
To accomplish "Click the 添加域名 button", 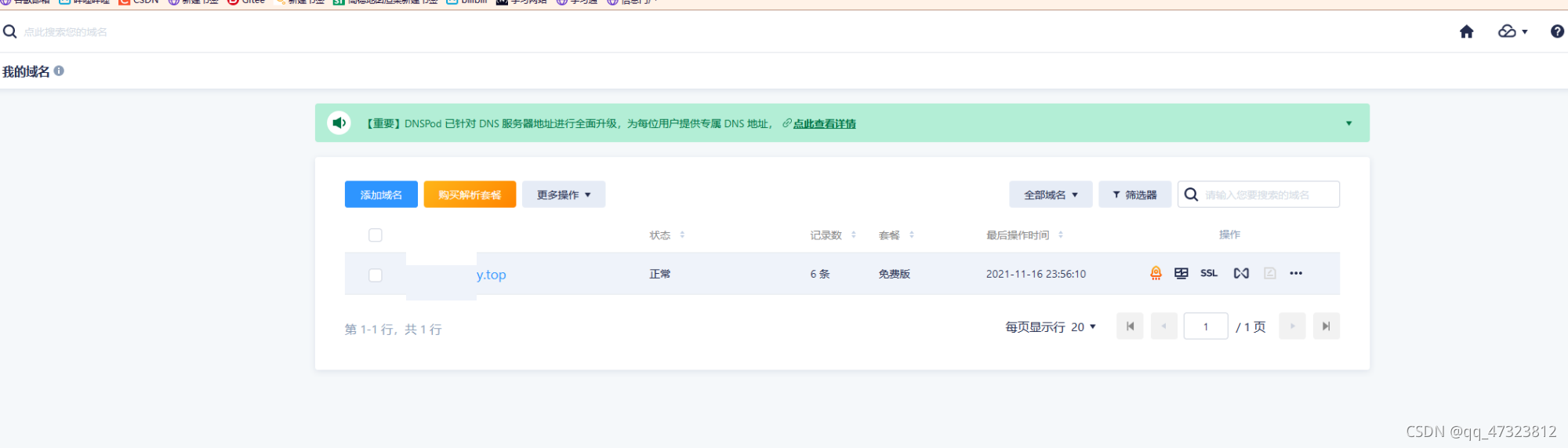I will pyautogui.click(x=381, y=195).
